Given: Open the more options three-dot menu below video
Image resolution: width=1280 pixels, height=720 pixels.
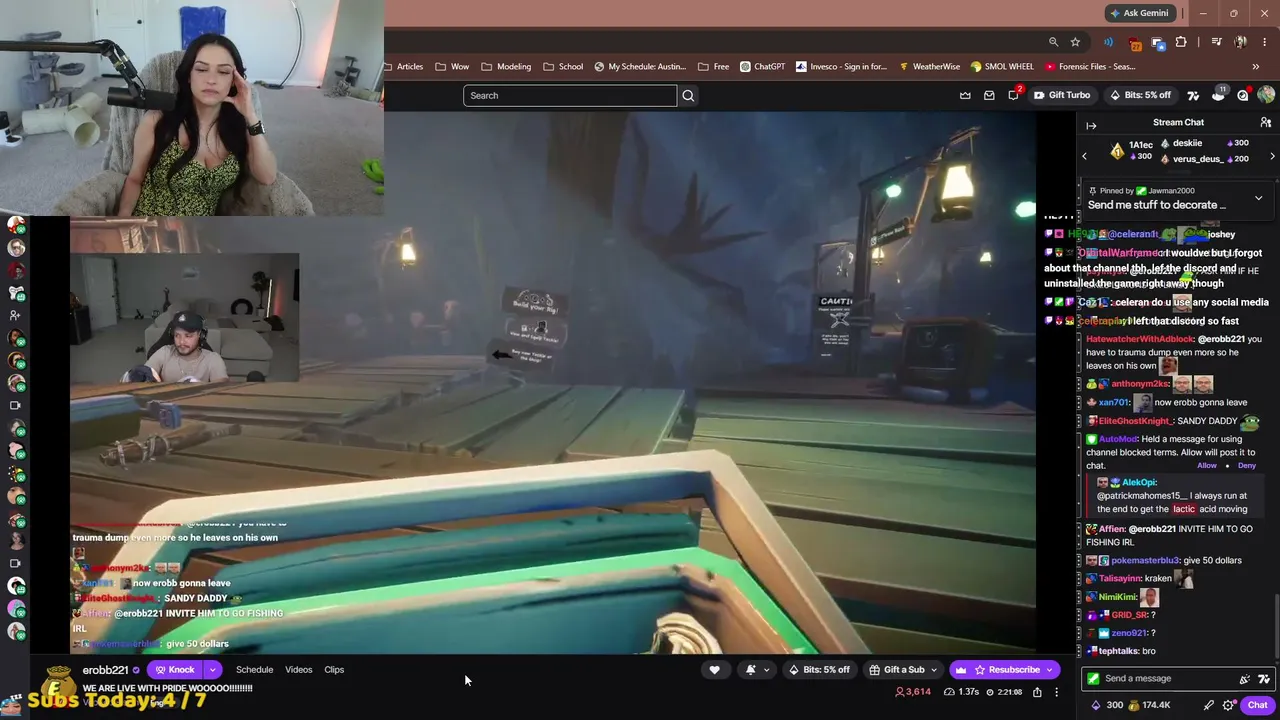Looking at the screenshot, I should (x=1056, y=692).
